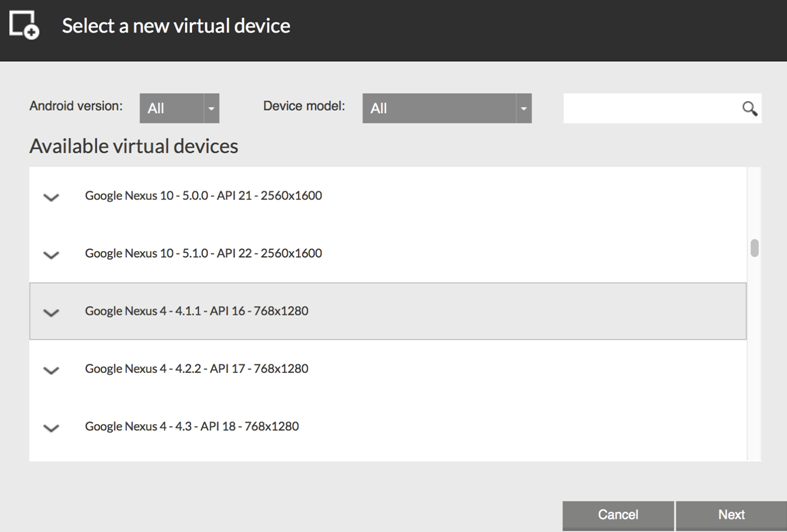Click the Device model dropdown arrow
This screenshot has width=787, height=532.
tap(523, 108)
